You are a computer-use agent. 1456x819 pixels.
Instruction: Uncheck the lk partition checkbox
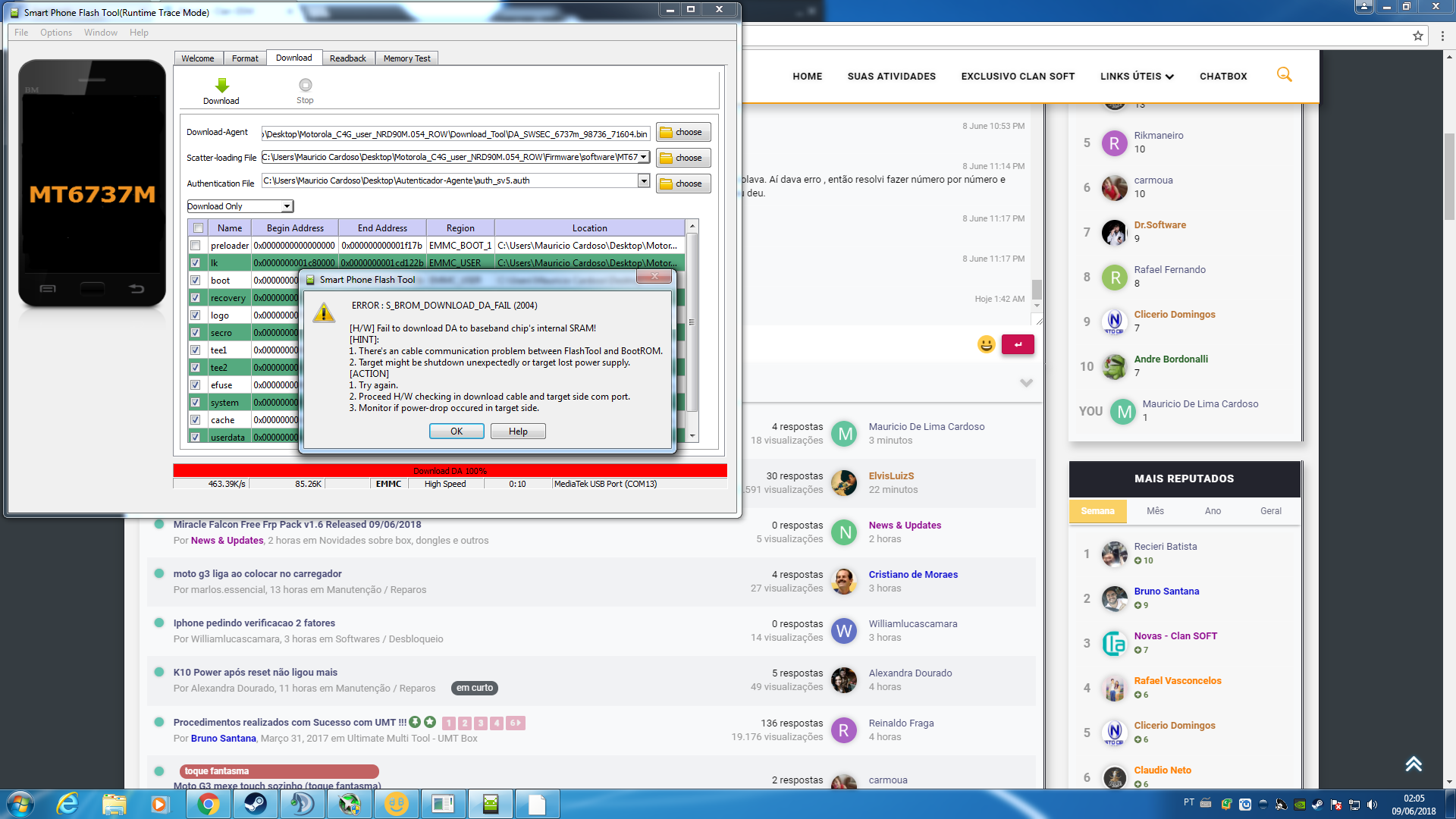pyautogui.click(x=196, y=263)
